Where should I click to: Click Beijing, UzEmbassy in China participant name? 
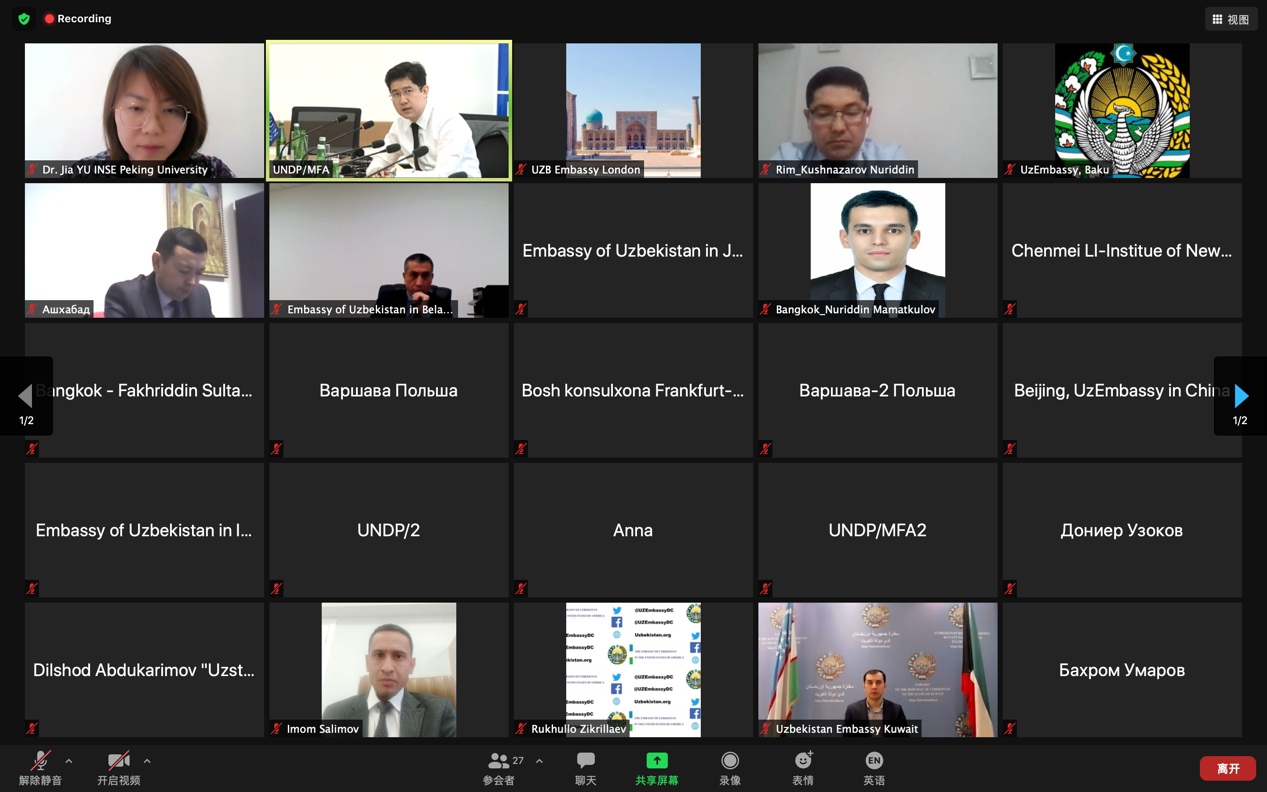click(x=1122, y=391)
